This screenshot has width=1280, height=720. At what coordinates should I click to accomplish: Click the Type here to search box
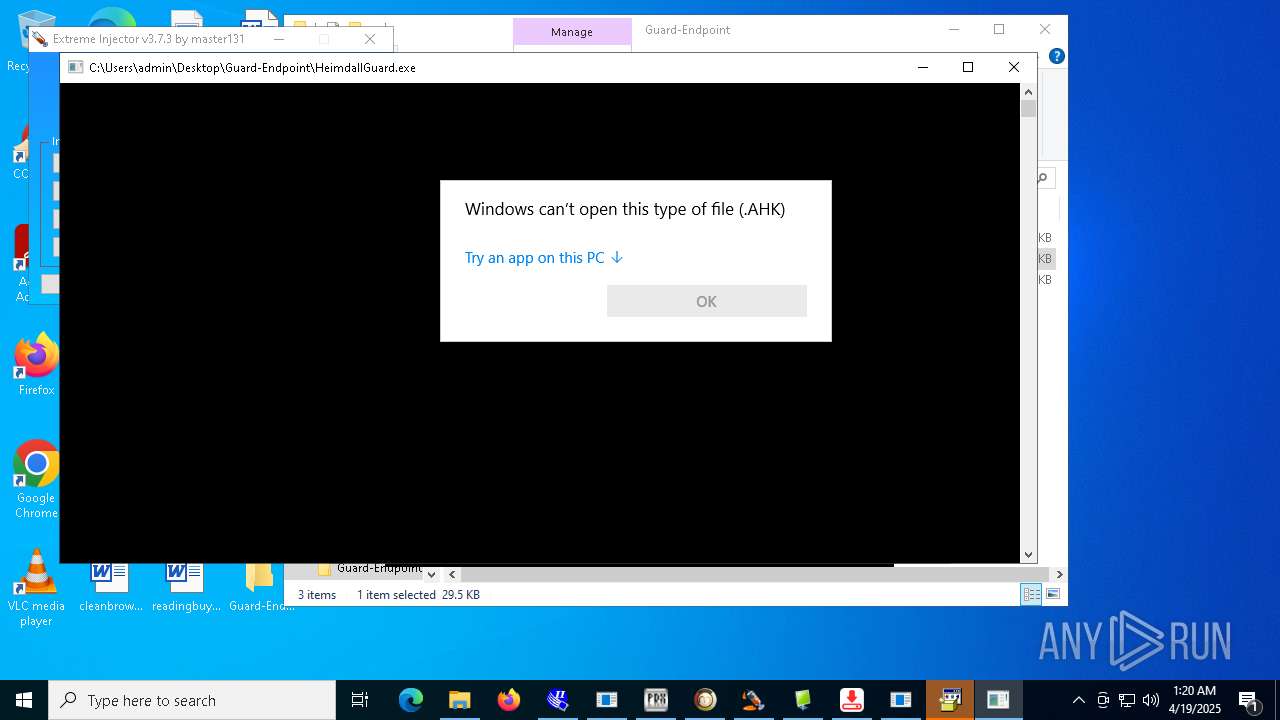pos(192,700)
